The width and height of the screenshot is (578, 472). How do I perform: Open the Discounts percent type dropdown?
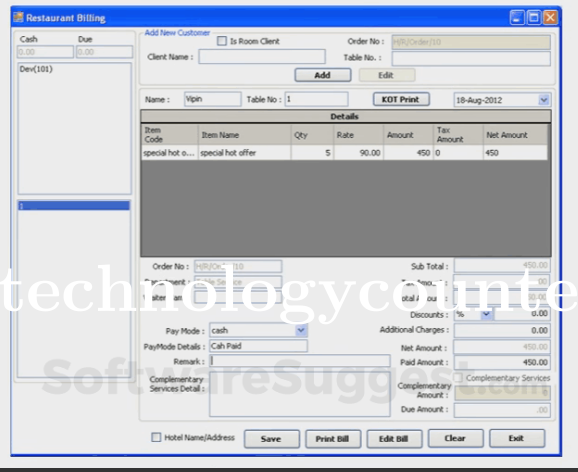click(487, 314)
